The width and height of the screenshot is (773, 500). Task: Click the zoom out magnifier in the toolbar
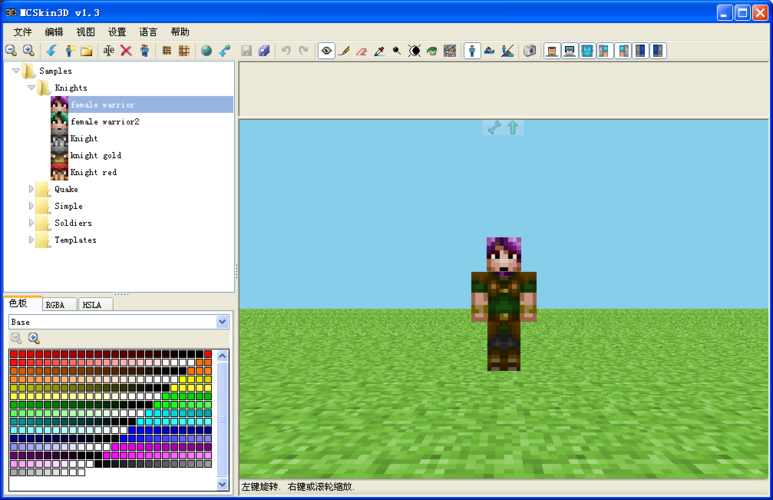click(x=11, y=50)
